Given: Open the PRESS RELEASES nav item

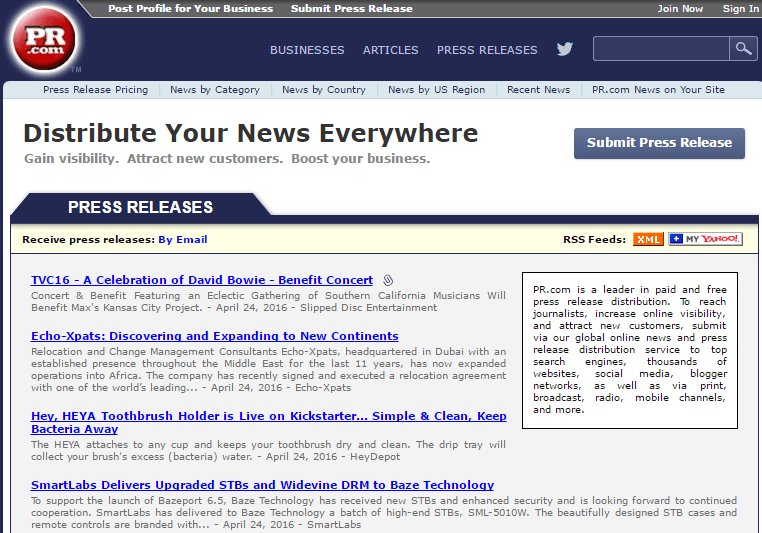Looking at the screenshot, I should point(487,50).
